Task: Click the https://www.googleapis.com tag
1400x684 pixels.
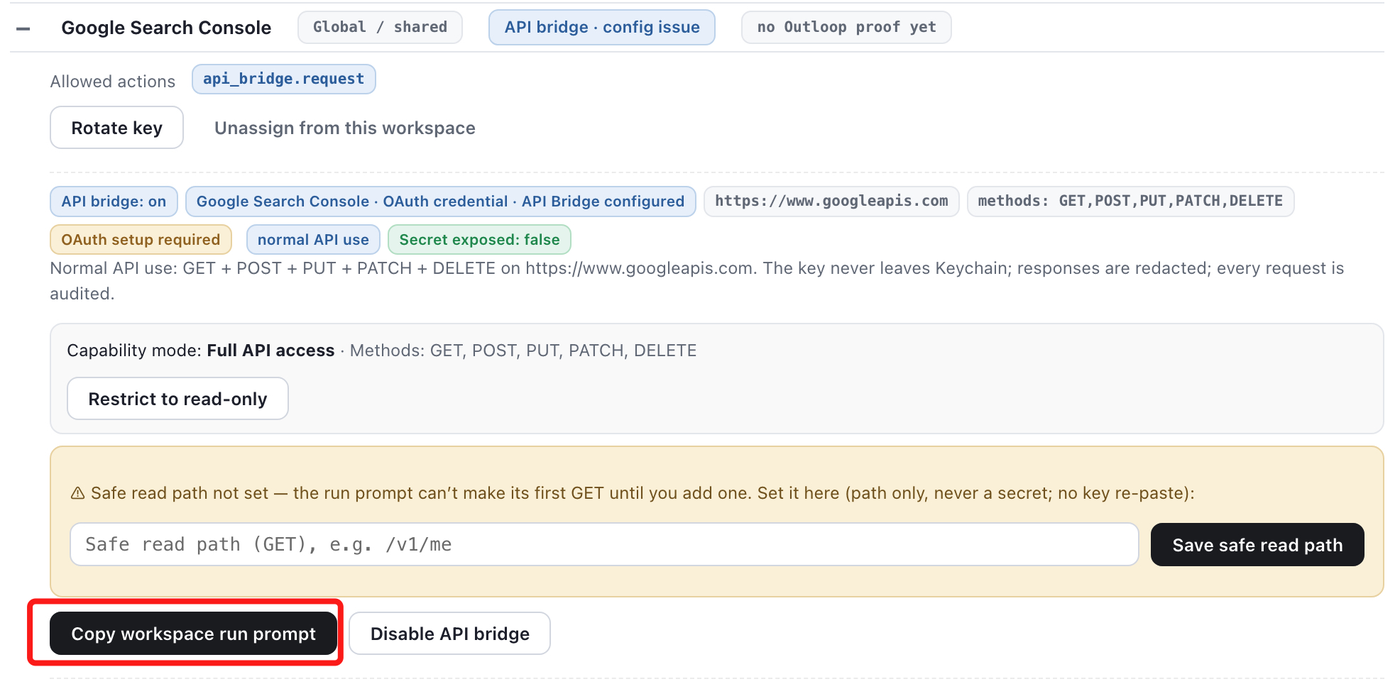Action: [832, 201]
